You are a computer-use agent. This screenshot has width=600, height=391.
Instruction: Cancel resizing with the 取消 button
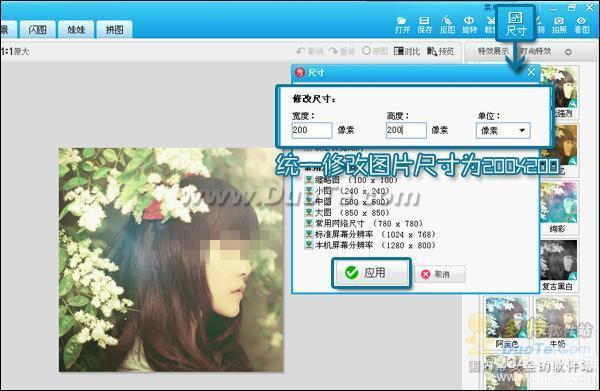click(440, 274)
